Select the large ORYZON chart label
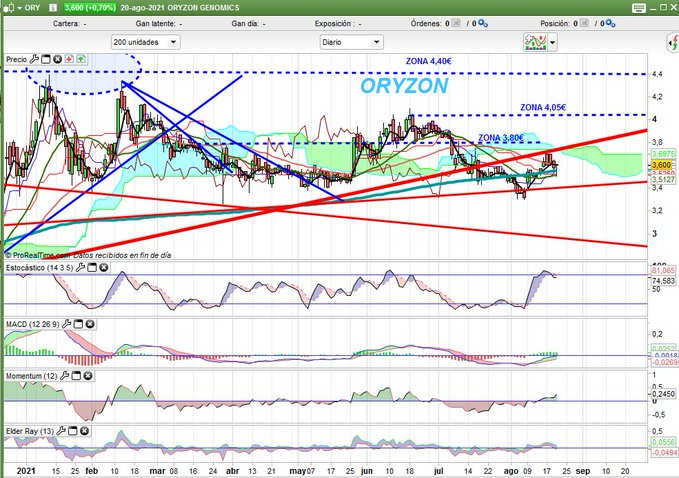 [x=404, y=86]
